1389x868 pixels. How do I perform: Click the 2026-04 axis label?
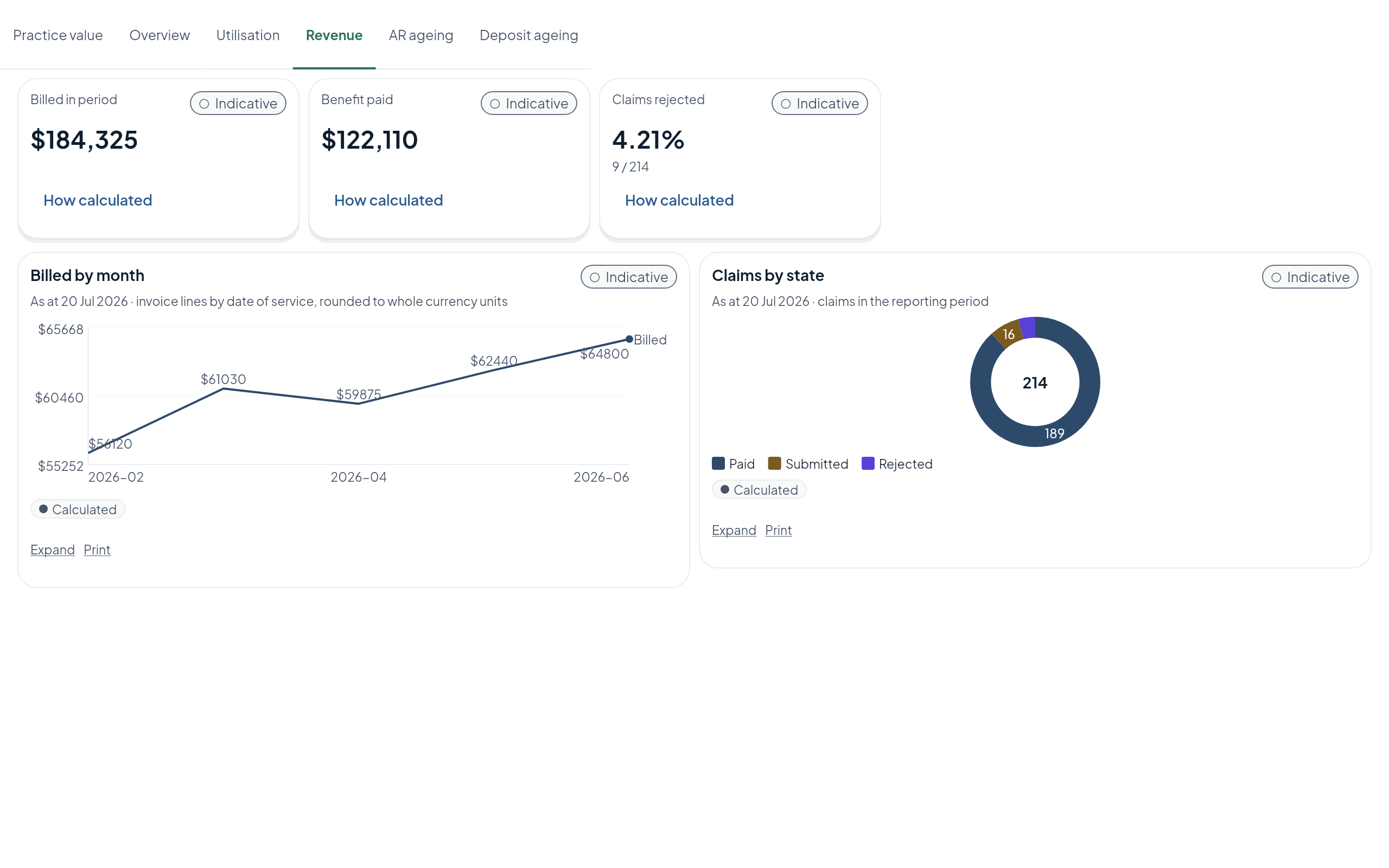point(359,477)
